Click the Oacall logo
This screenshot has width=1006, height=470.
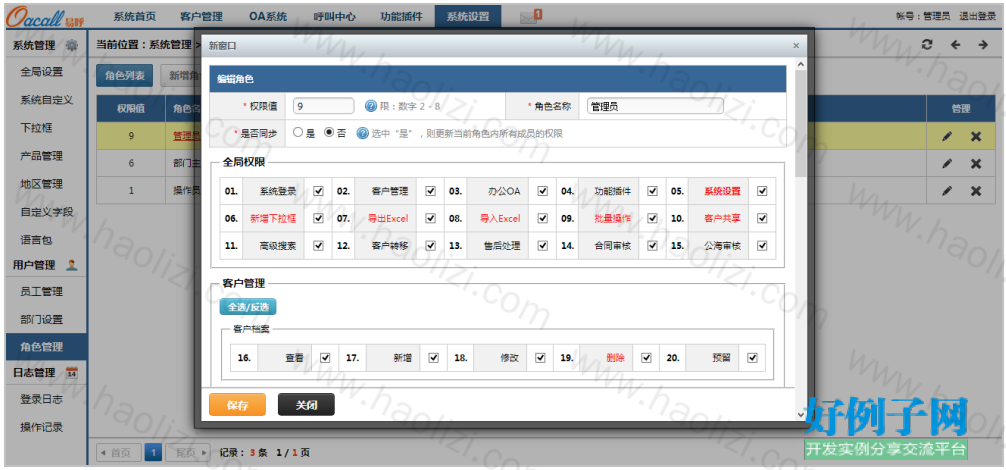point(45,17)
